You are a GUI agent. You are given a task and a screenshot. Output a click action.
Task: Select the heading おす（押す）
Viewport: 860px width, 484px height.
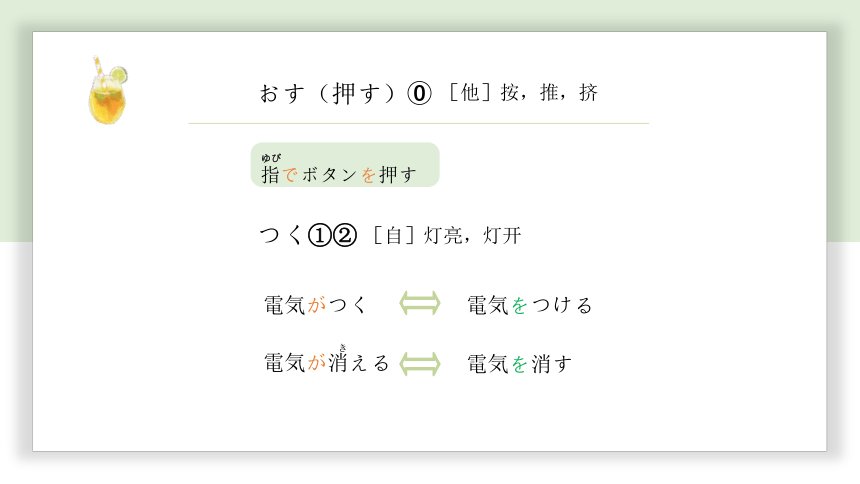tap(327, 93)
